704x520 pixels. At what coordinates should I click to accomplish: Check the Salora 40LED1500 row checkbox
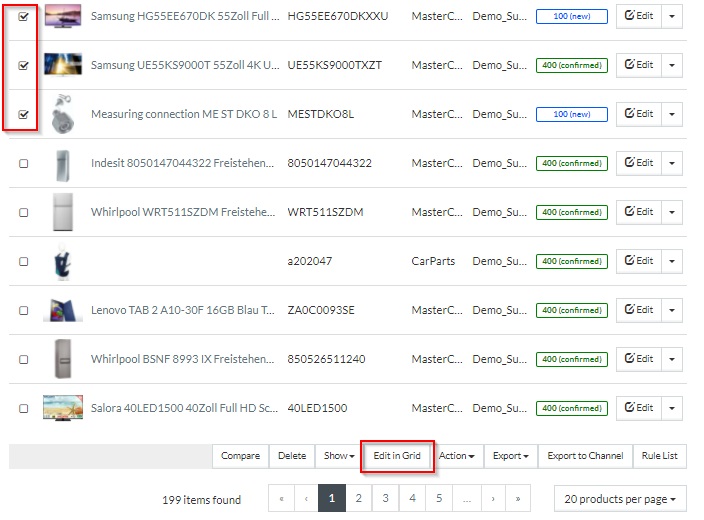click(23, 408)
